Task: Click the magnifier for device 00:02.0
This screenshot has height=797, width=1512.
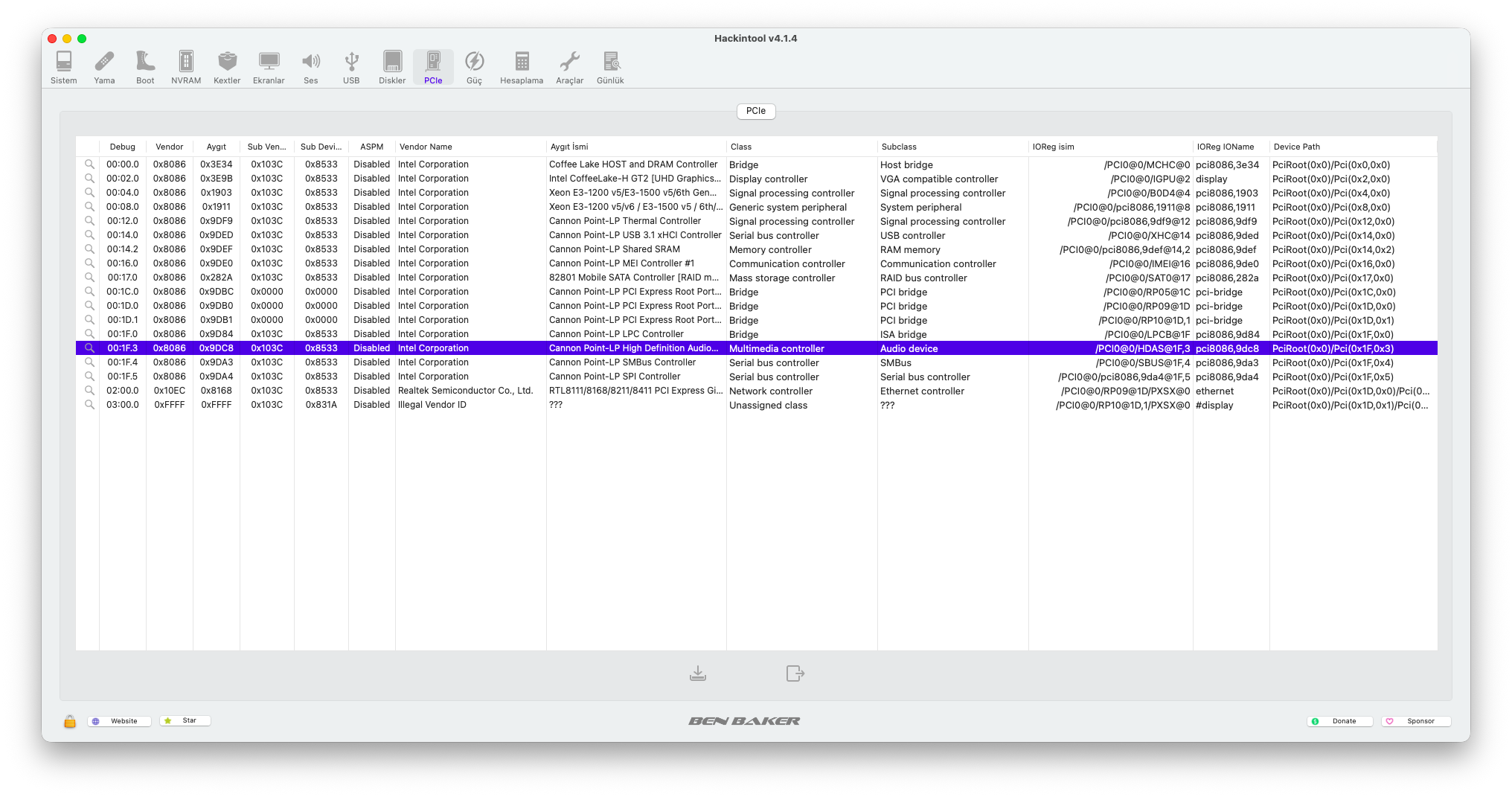Action: point(89,179)
